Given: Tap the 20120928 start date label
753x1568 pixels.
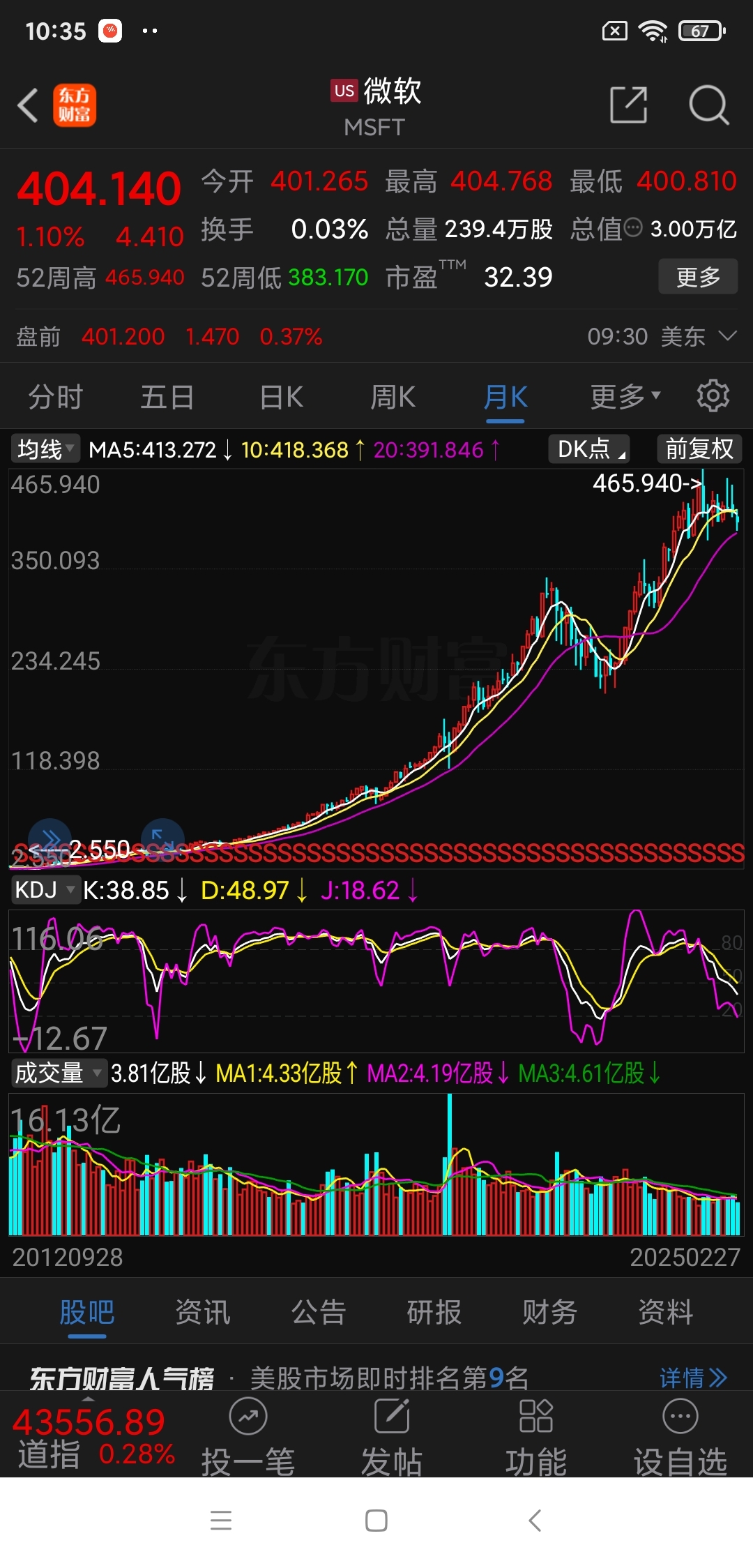Looking at the screenshot, I should point(68,1257).
